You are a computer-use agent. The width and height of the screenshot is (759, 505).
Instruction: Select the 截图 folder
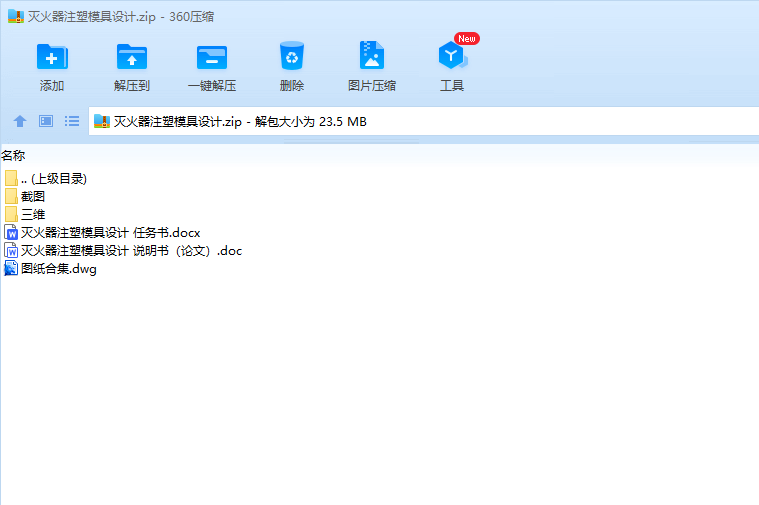click(25, 197)
